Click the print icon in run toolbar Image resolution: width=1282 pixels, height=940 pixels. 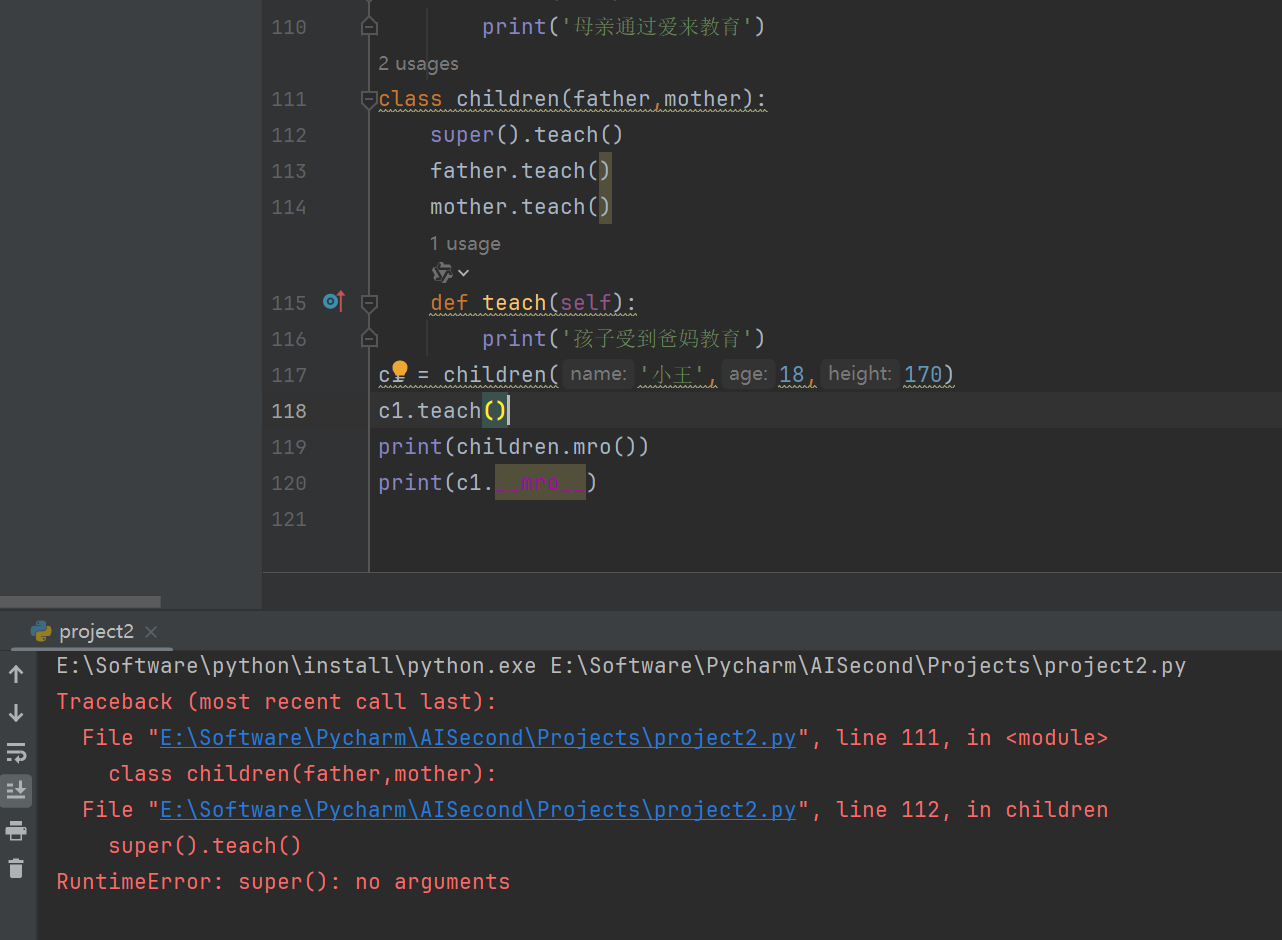tap(16, 830)
